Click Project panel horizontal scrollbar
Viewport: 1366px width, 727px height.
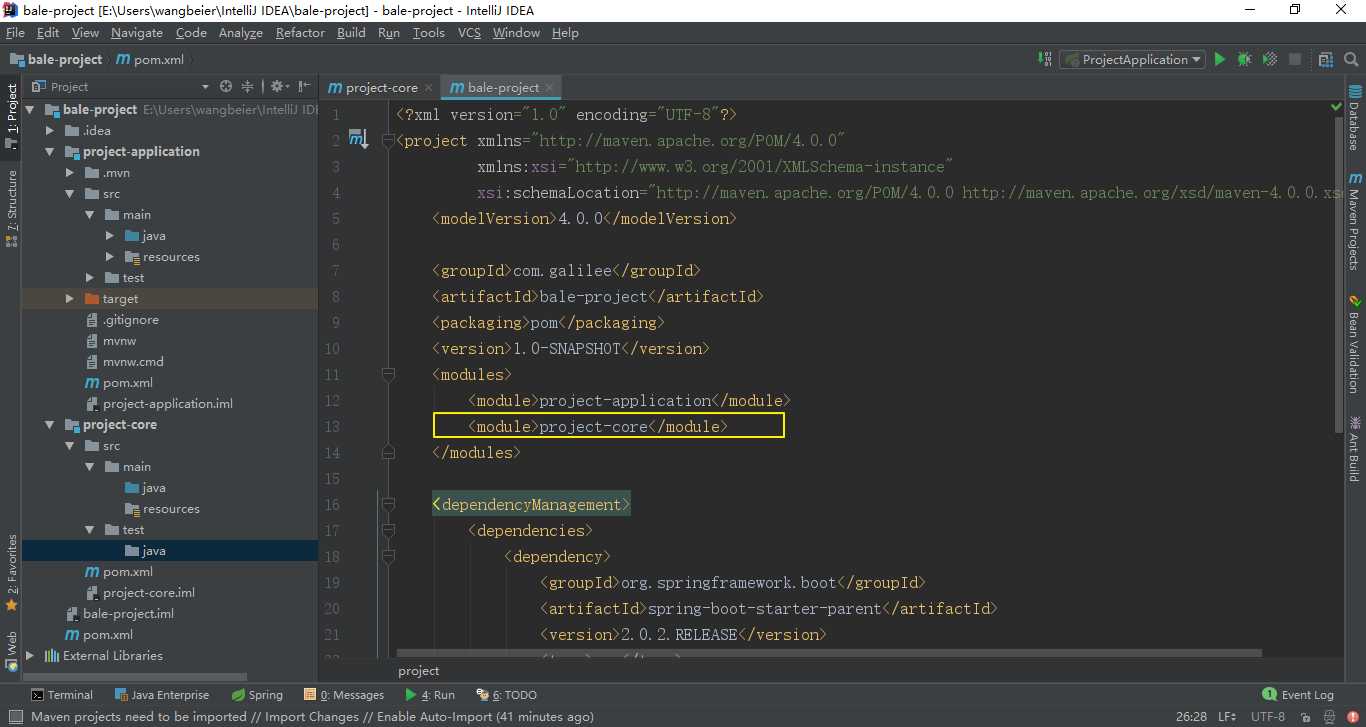(135, 677)
